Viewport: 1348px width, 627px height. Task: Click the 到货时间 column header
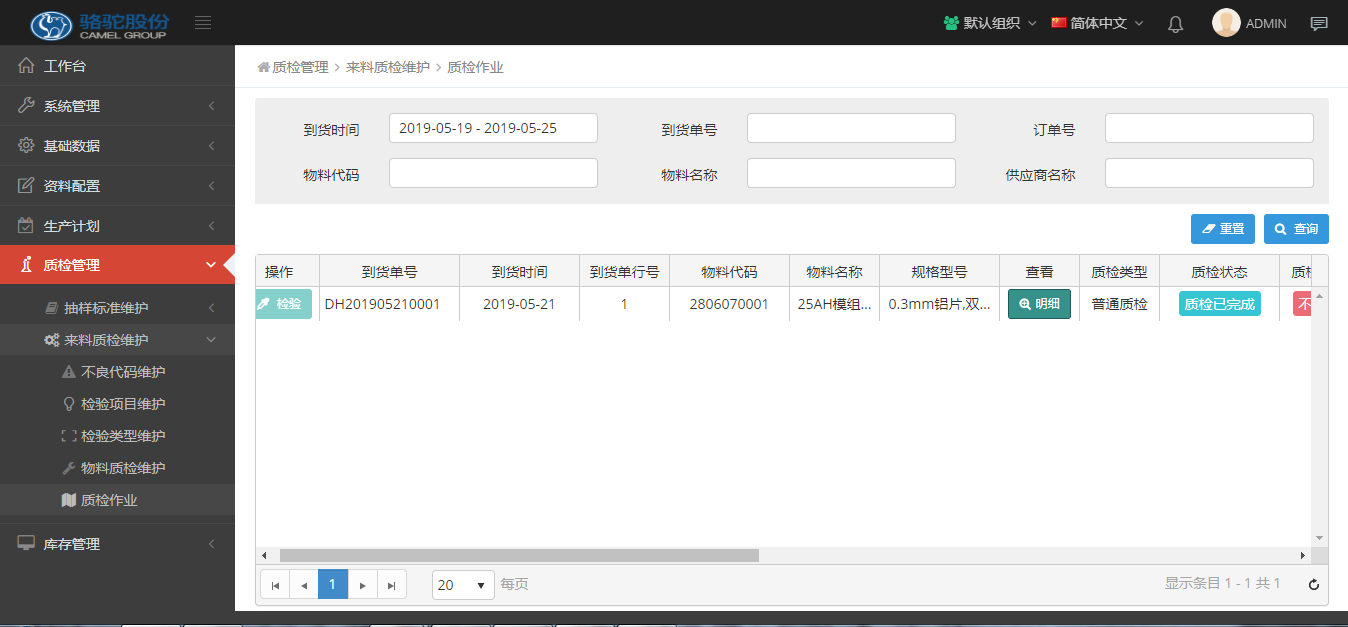519,272
